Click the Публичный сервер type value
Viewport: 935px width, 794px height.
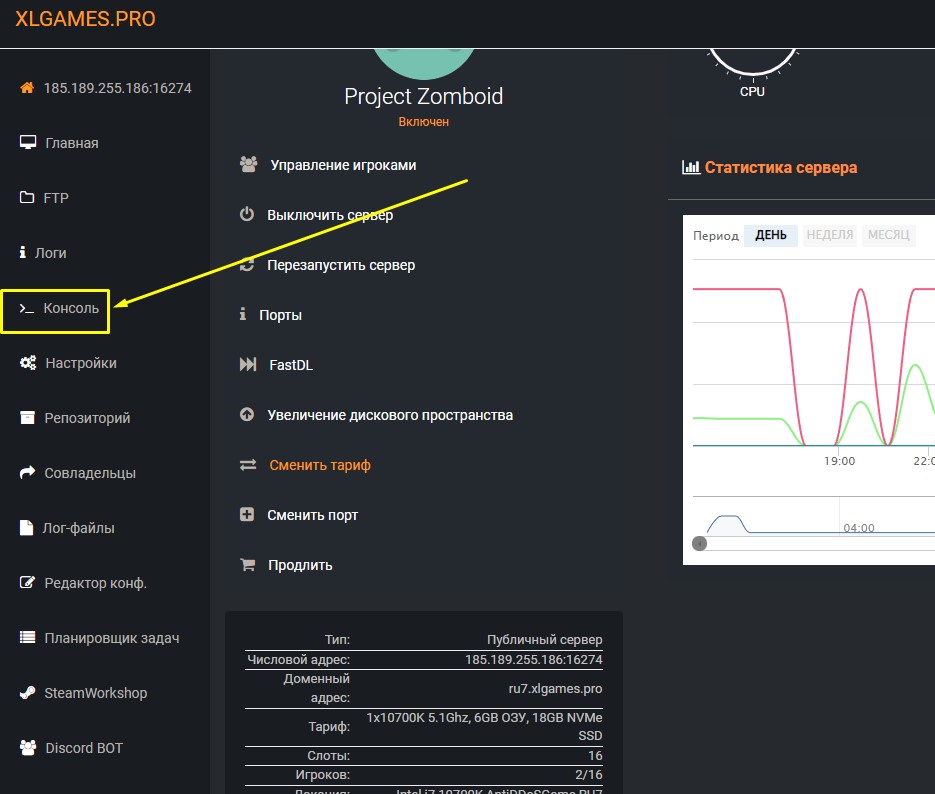tap(544, 640)
